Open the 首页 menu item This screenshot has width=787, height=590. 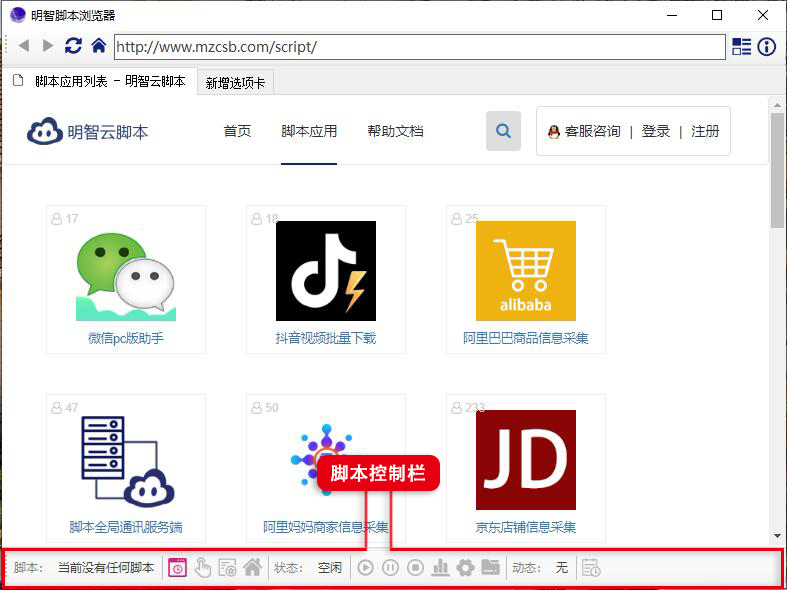pos(237,131)
